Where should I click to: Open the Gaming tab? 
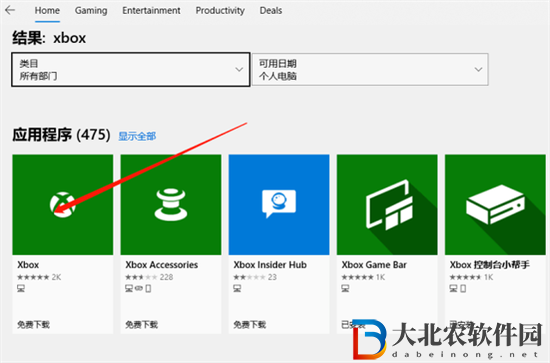tap(91, 11)
